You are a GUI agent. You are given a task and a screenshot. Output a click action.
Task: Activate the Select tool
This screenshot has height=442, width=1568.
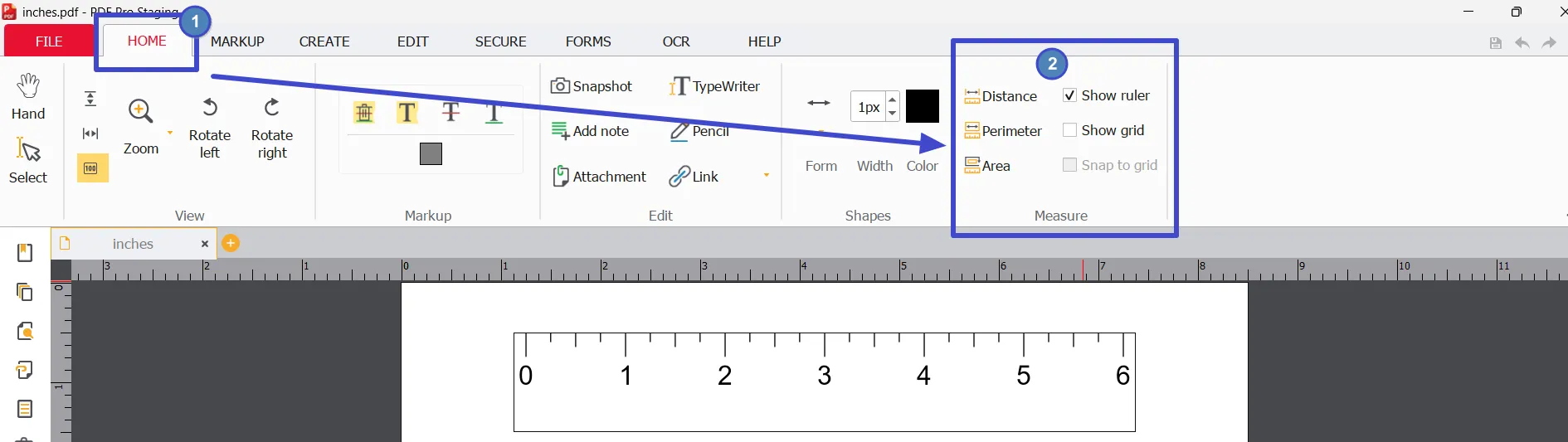(x=28, y=160)
